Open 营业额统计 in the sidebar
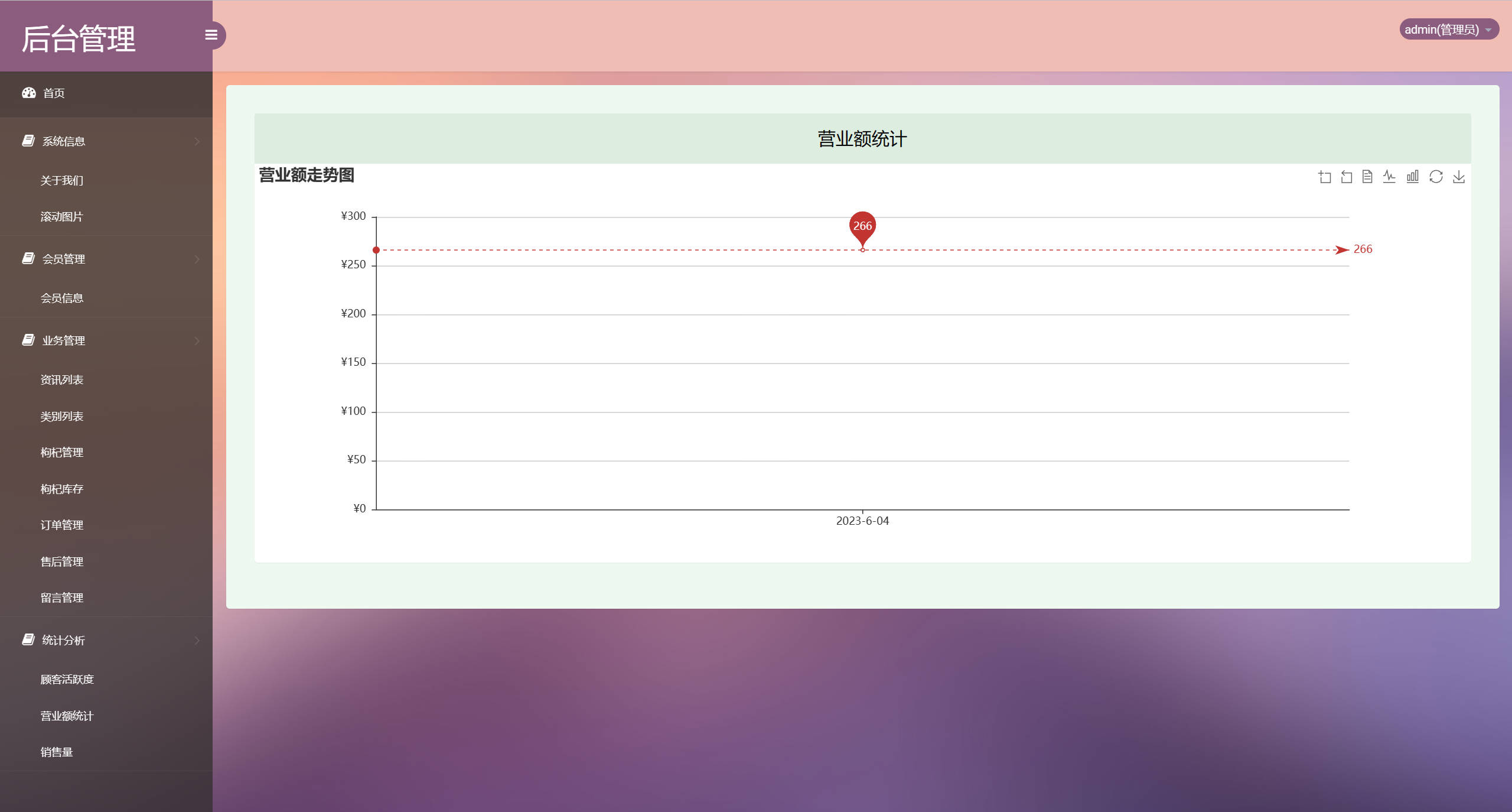The width and height of the screenshot is (1512, 812). [x=67, y=716]
